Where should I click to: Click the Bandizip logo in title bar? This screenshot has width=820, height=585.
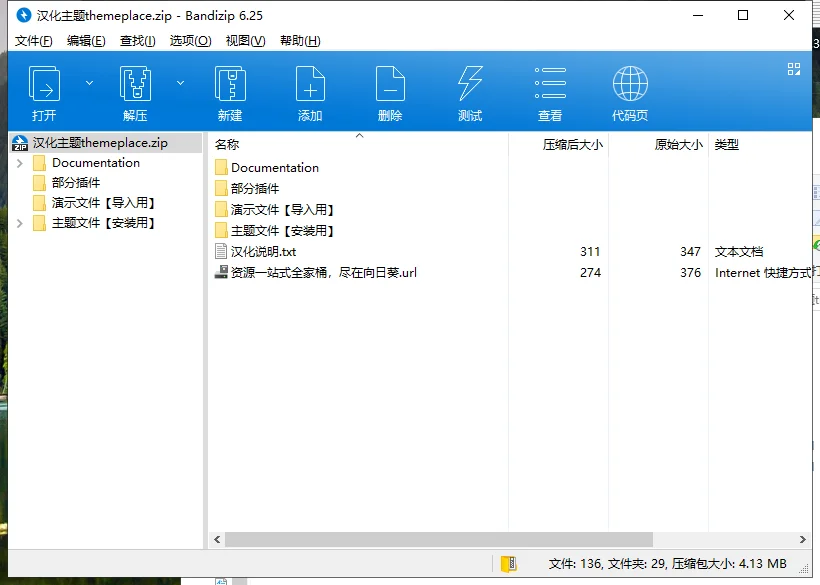pos(24,15)
